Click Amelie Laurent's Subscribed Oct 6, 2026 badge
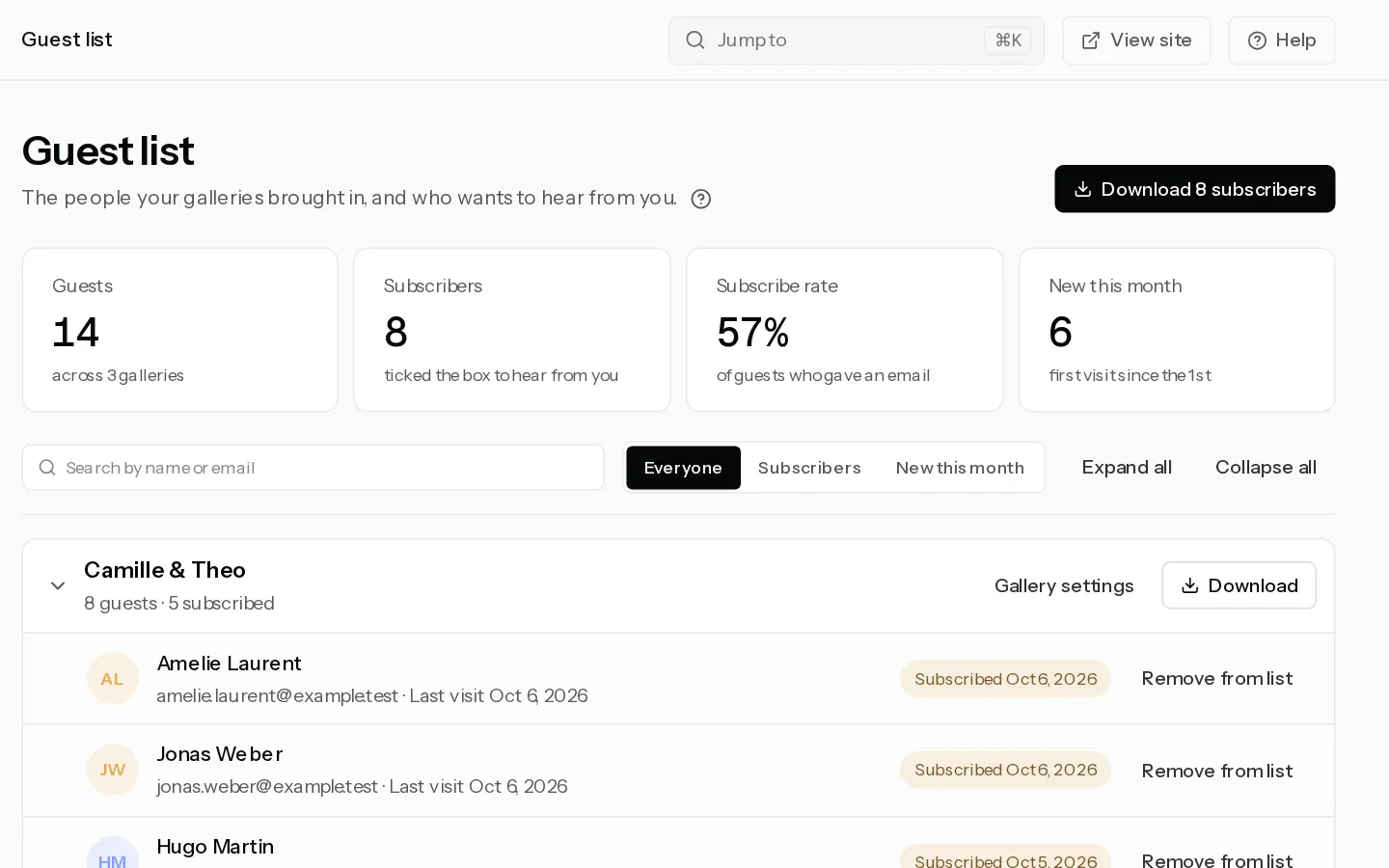The height and width of the screenshot is (868, 1389). pos(1005,679)
